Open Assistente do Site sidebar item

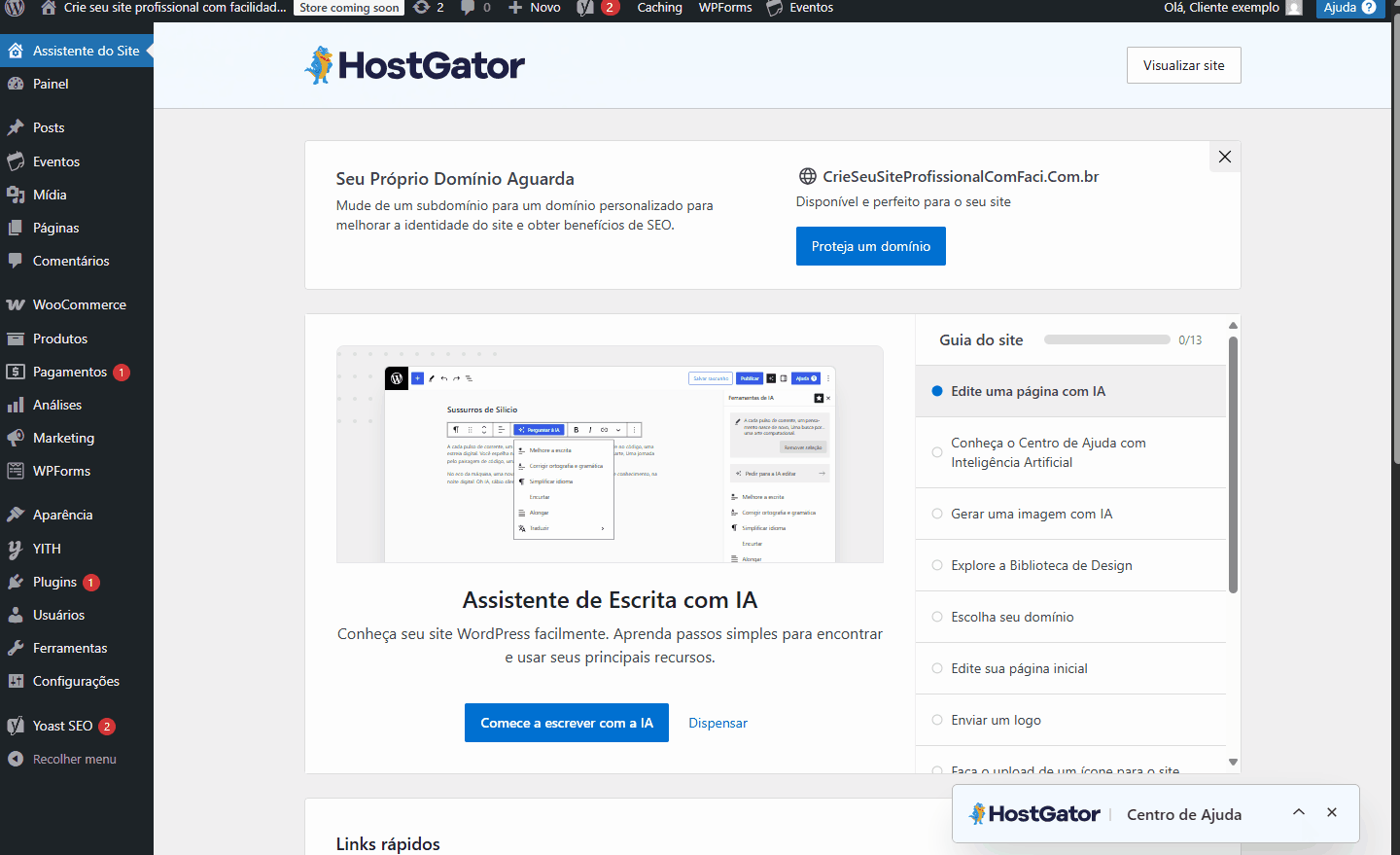[77, 51]
